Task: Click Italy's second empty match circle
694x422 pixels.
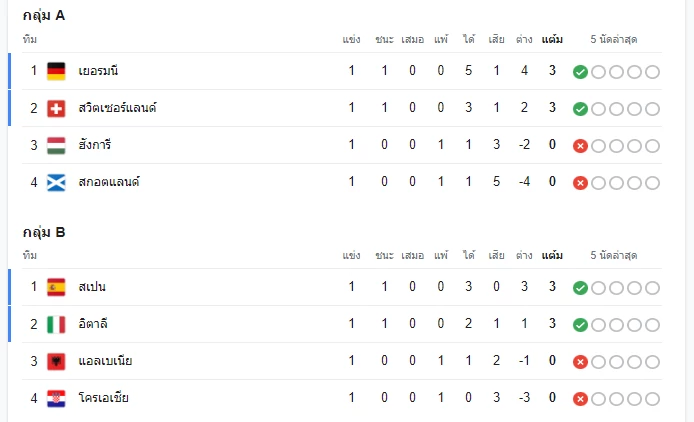Action: click(x=617, y=325)
